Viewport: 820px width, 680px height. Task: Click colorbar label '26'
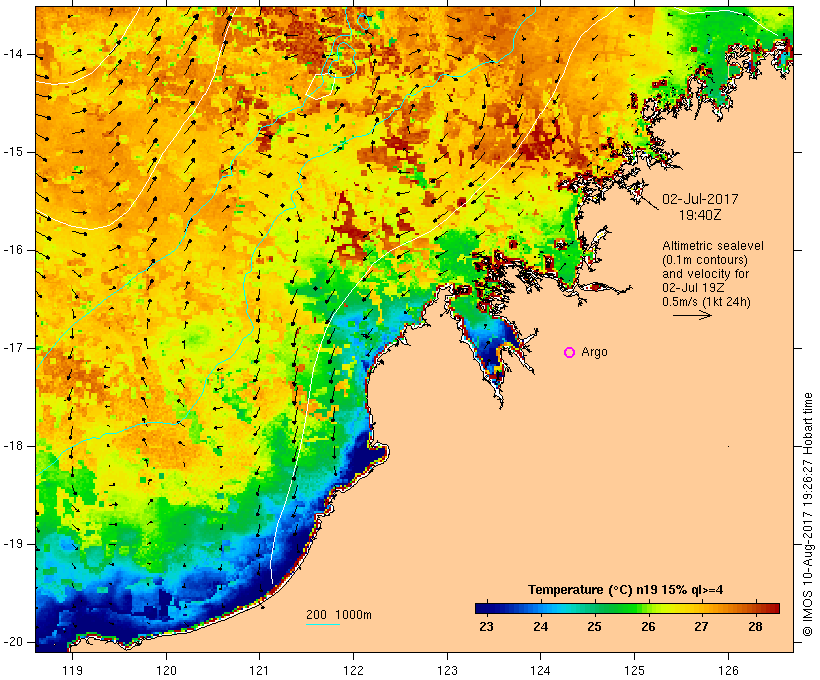point(648,627)
